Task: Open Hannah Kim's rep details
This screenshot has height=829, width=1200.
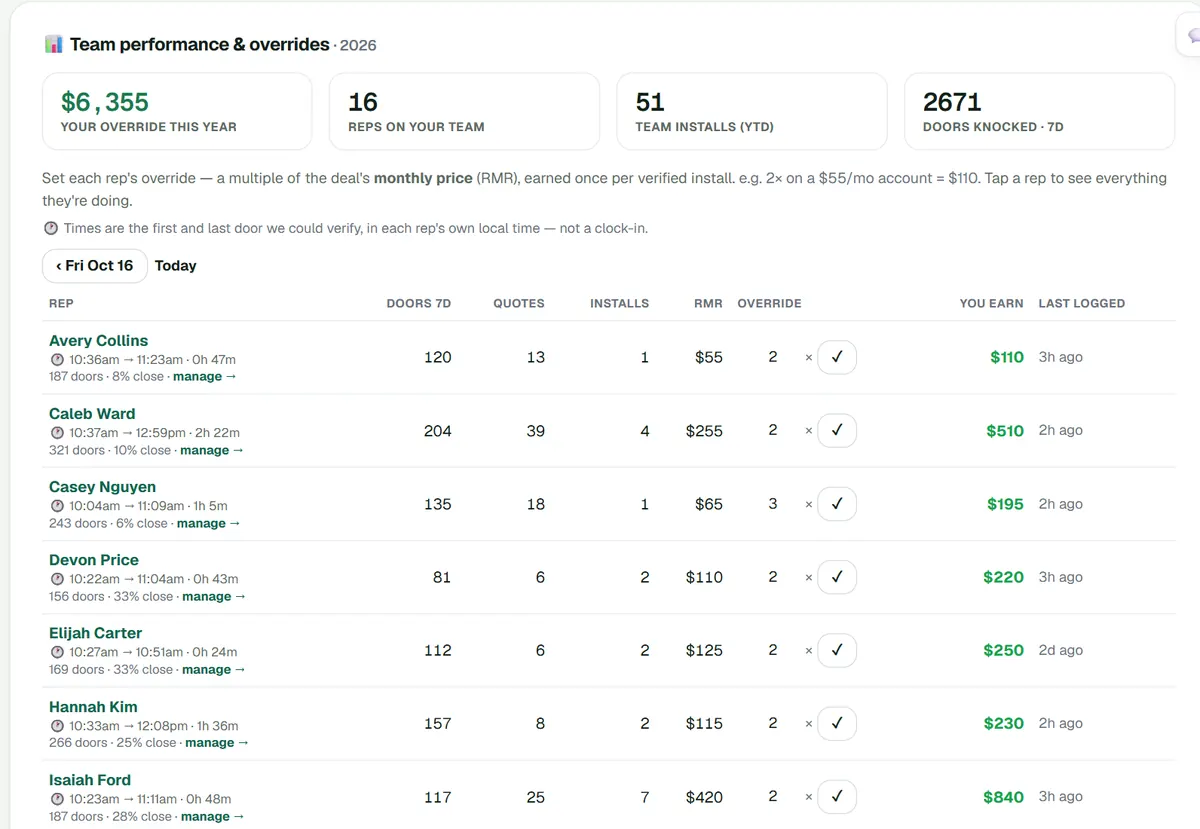Action: [x=93, y=707]
